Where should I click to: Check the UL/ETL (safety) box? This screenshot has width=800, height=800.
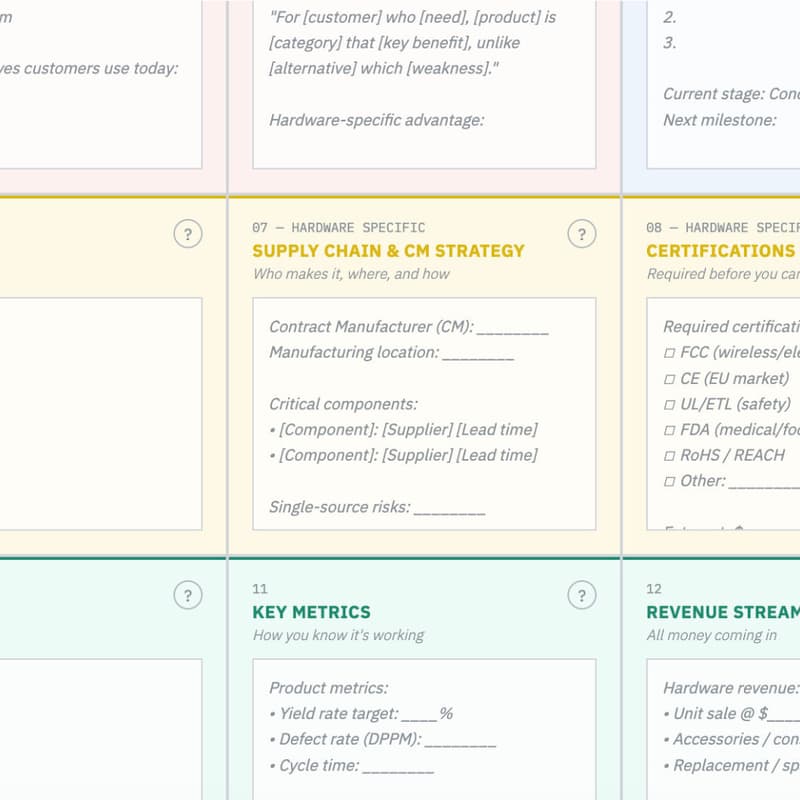[669, 405]
